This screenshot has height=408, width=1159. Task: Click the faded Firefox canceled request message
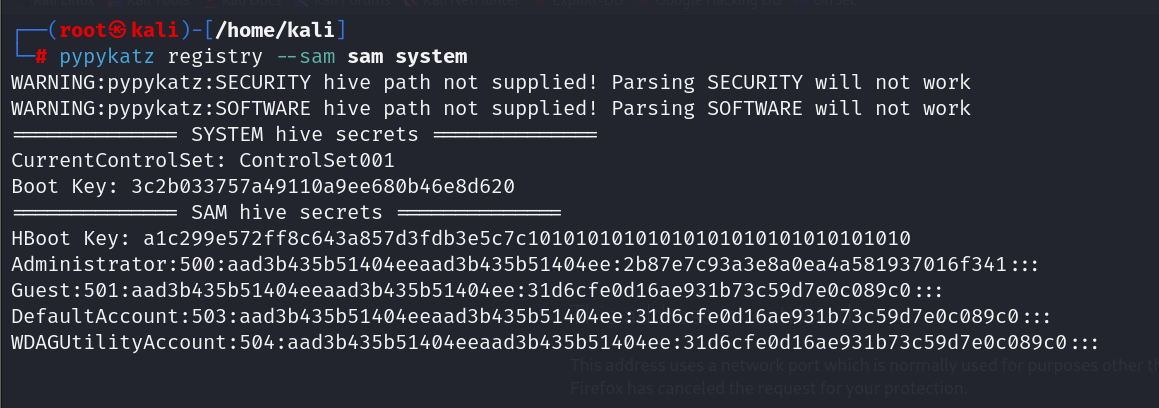[769, 388]
